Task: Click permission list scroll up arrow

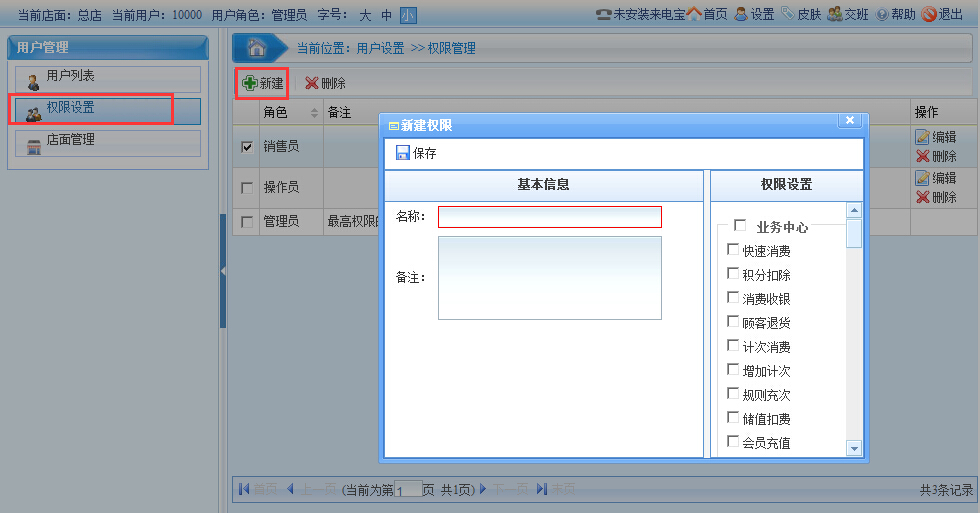Action: 854,211
